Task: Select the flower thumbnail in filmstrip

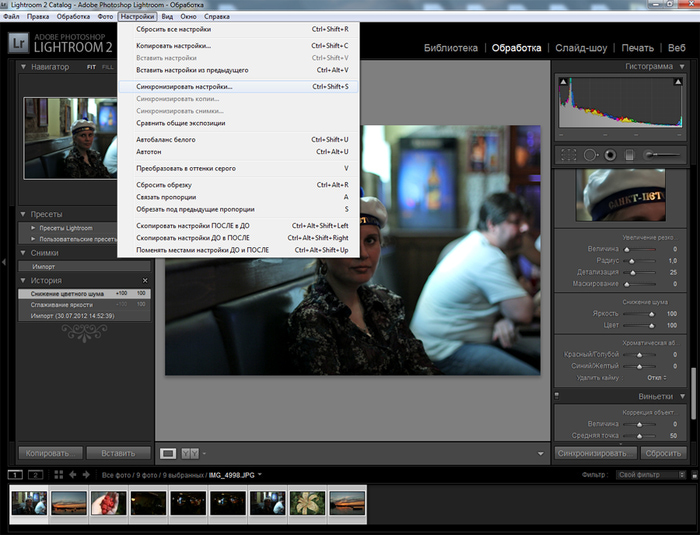Action: (x=307, y=503)
